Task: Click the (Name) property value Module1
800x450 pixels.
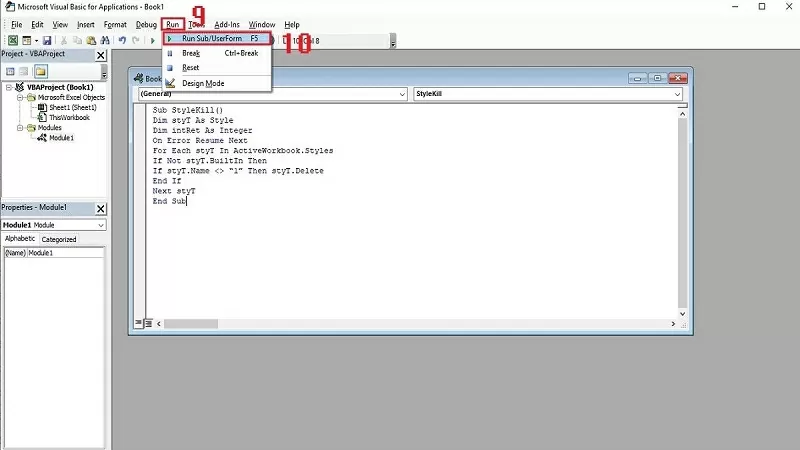Action: (x=65, y=253)
